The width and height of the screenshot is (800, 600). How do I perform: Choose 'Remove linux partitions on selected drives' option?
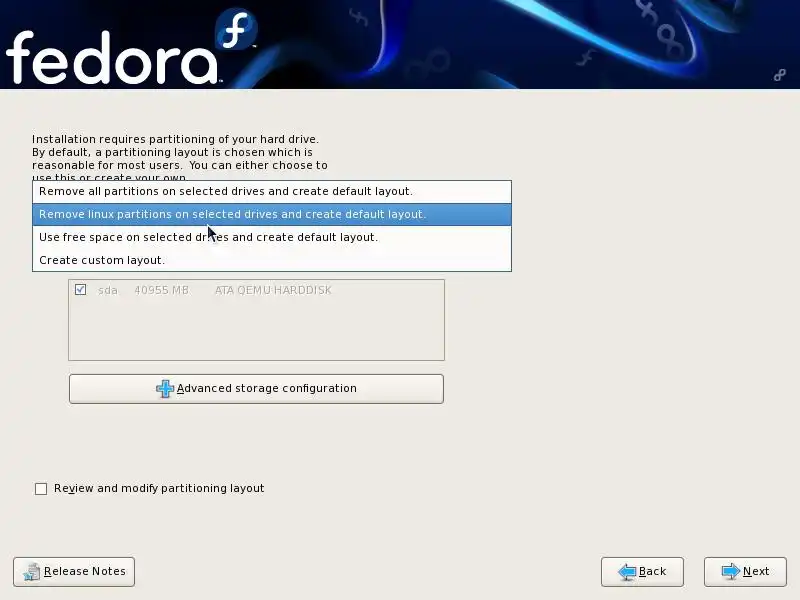pos(271,215)
